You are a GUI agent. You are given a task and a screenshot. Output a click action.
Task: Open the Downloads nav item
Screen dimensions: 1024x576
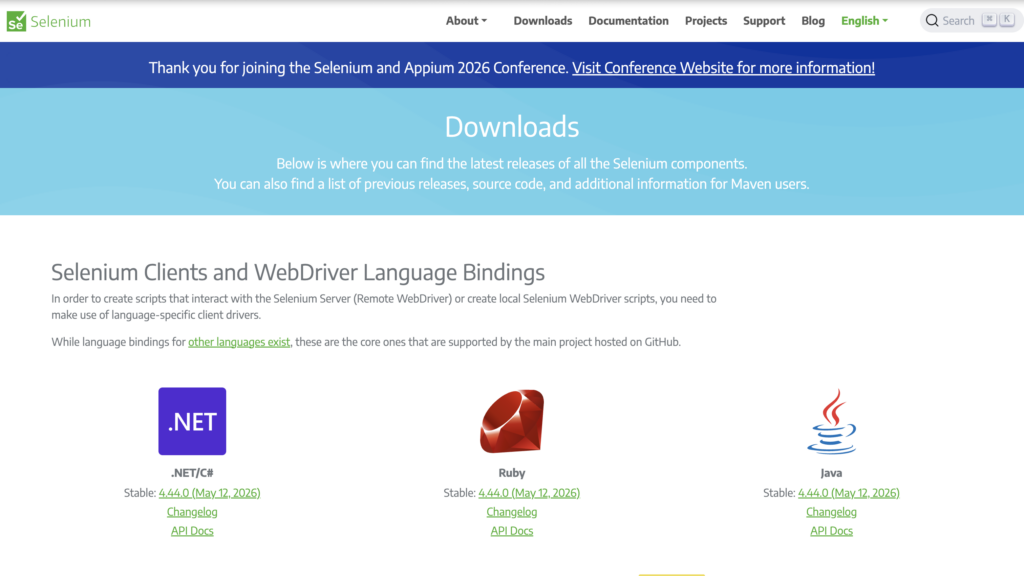[543, 21]
